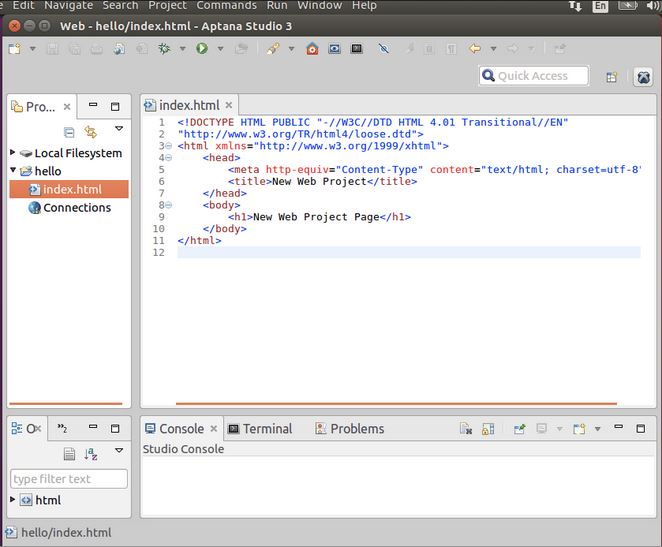Screen dimensions: 662x547
Task: Toggle the crossed-out pencil toolbar button
Action: [384, 49]
